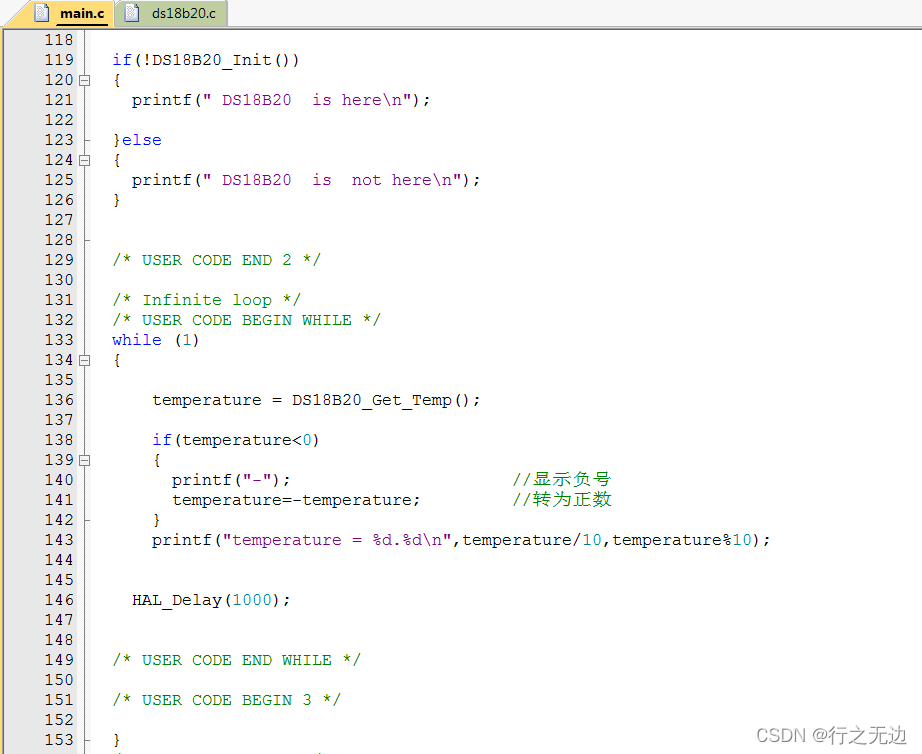Click the printf("-") statement
922x754 pixels.
(231, 480)
